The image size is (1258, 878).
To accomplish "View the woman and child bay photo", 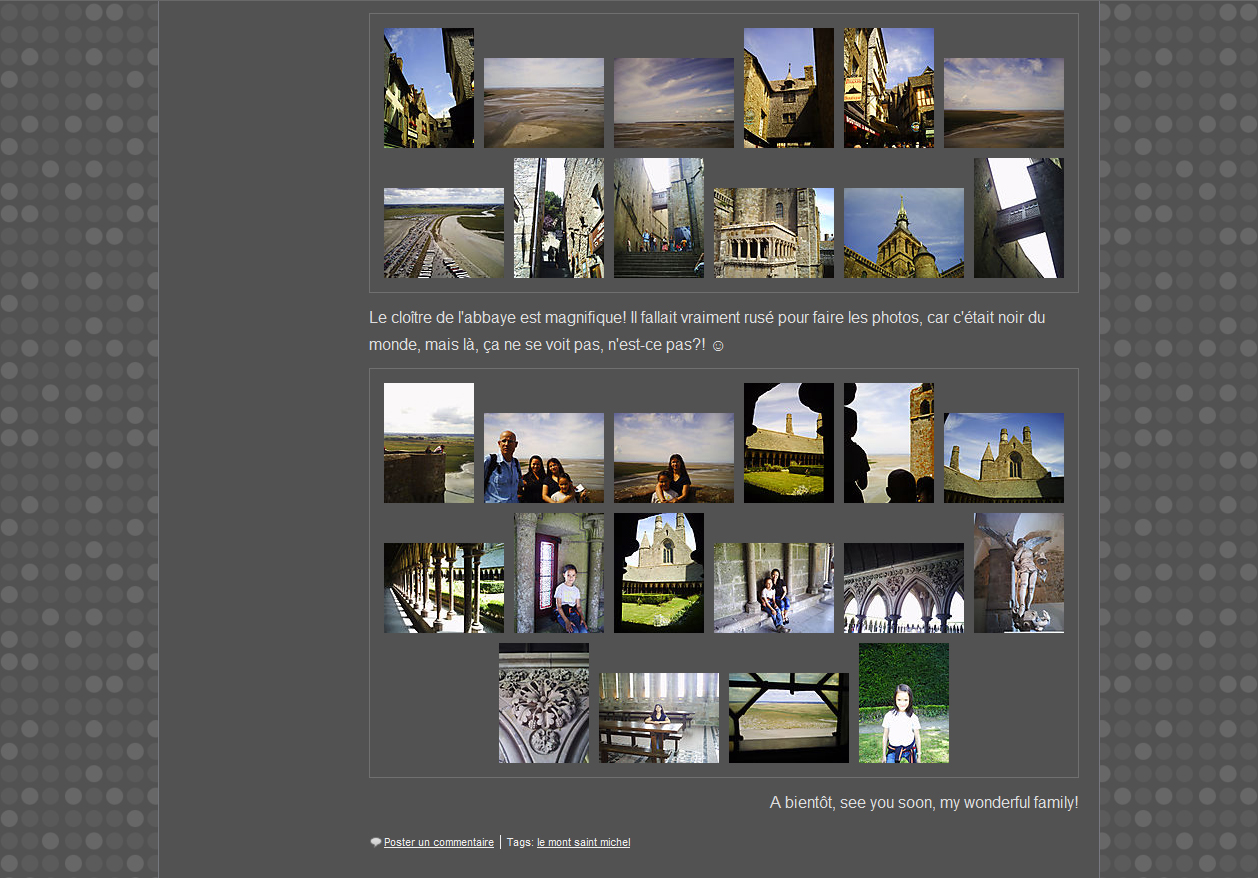I will click(673, 458).
